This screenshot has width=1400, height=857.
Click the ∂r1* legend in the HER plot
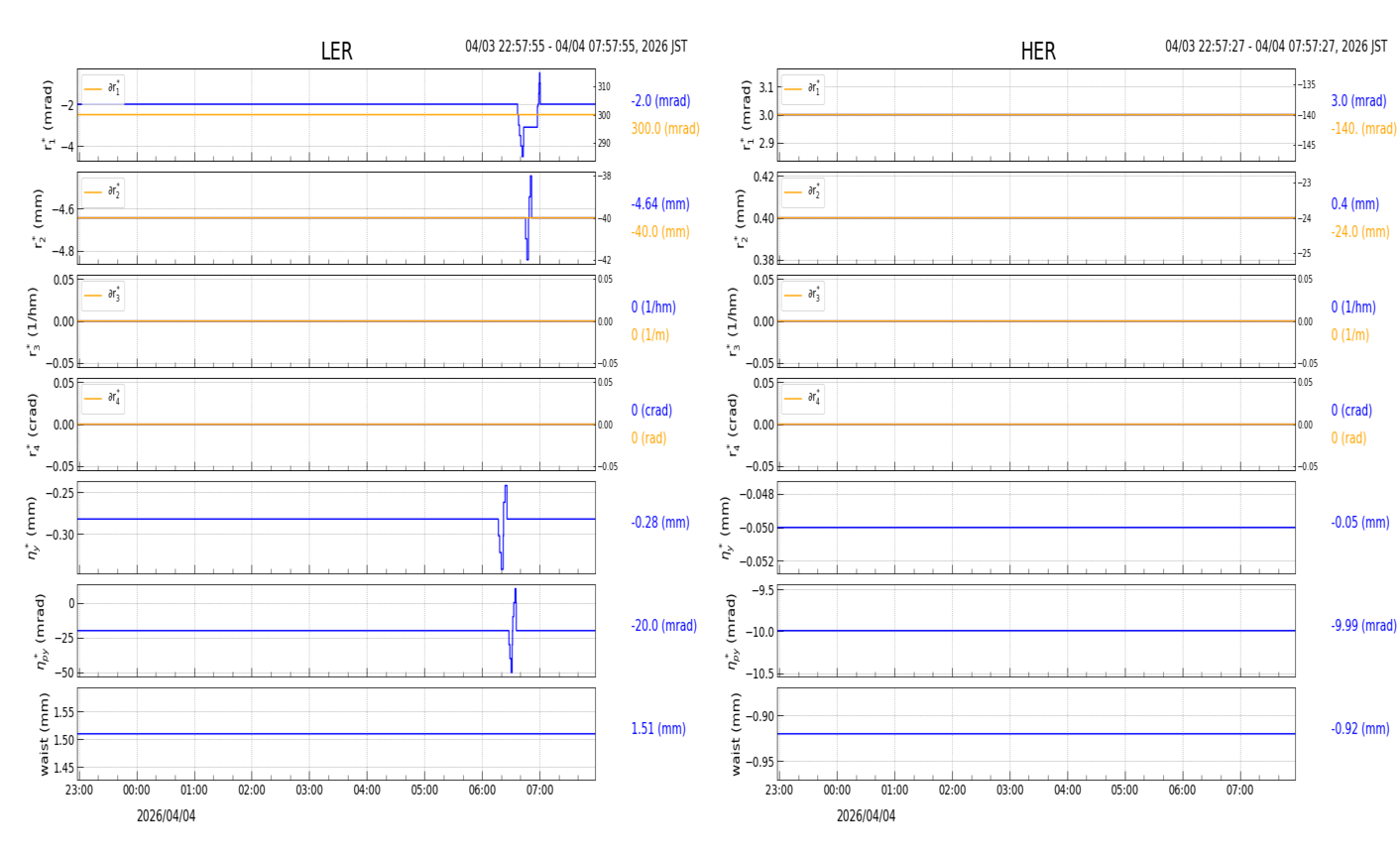802,88
